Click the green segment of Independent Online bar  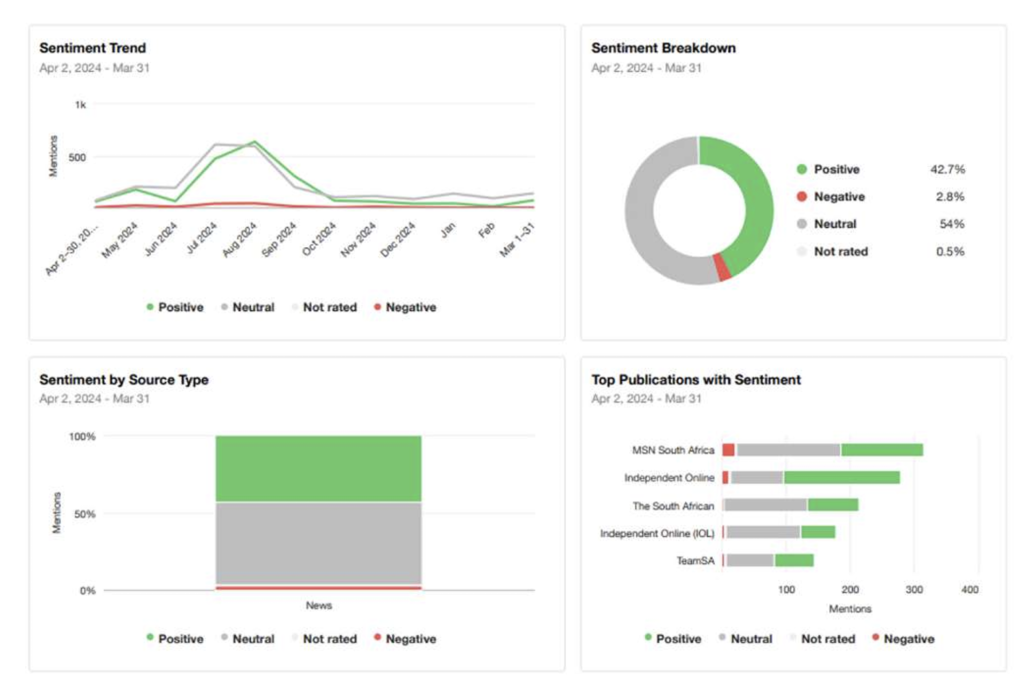[x=841, y=478]
